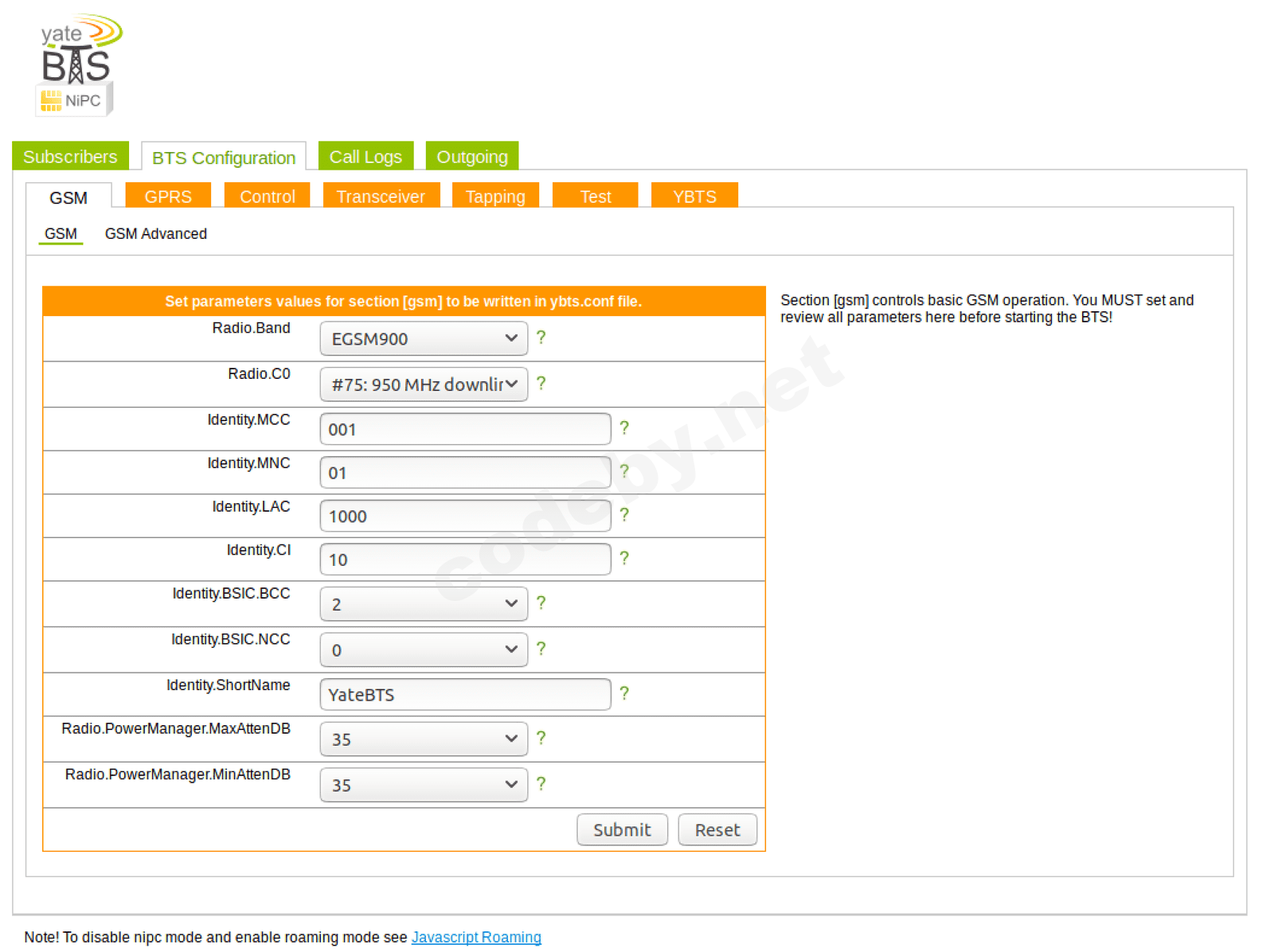Select the GSM section tab
The height and width of the screenshot is (952, 1274).
point(68,197)
